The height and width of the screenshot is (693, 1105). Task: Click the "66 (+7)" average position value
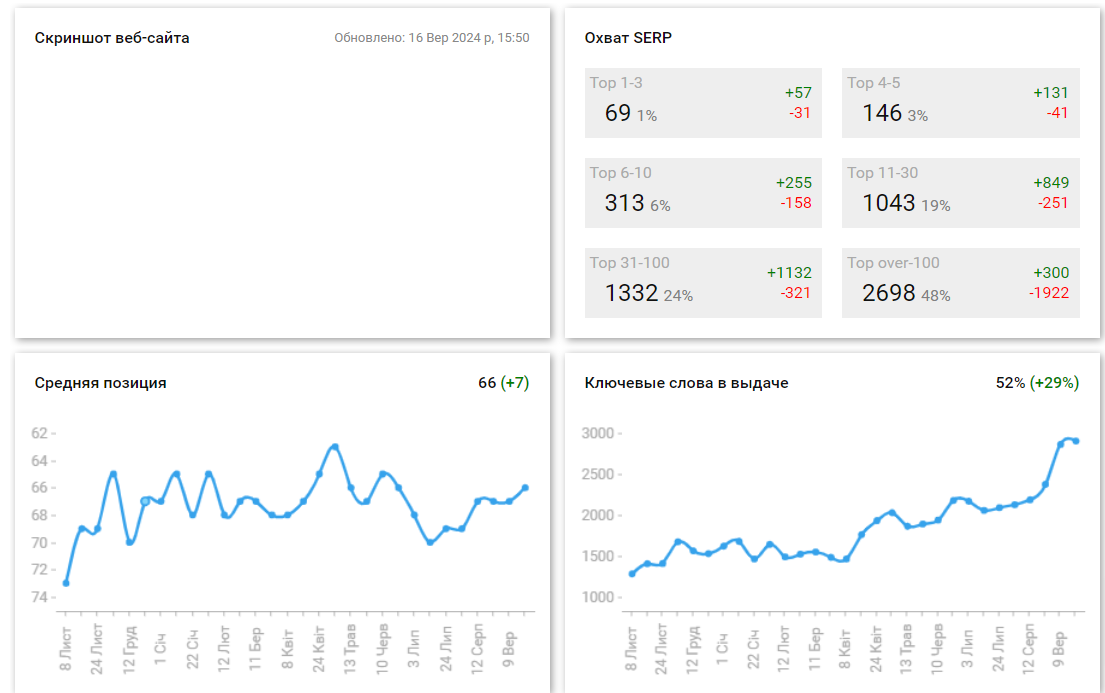point(503,383)
